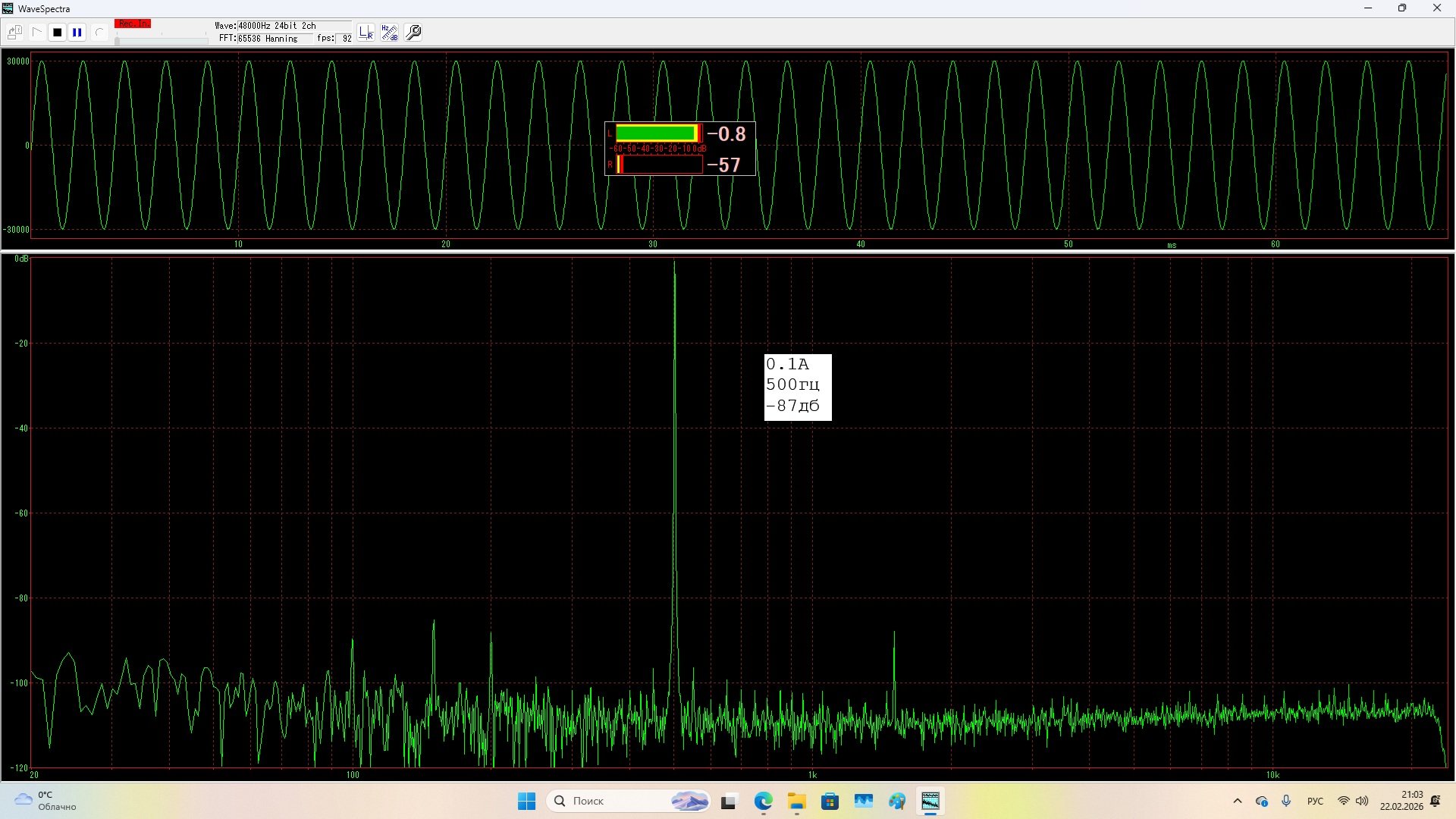Toggle L/R channel display icon
The height and width of the screenshot is (819, 1456).
click(366, 33)
